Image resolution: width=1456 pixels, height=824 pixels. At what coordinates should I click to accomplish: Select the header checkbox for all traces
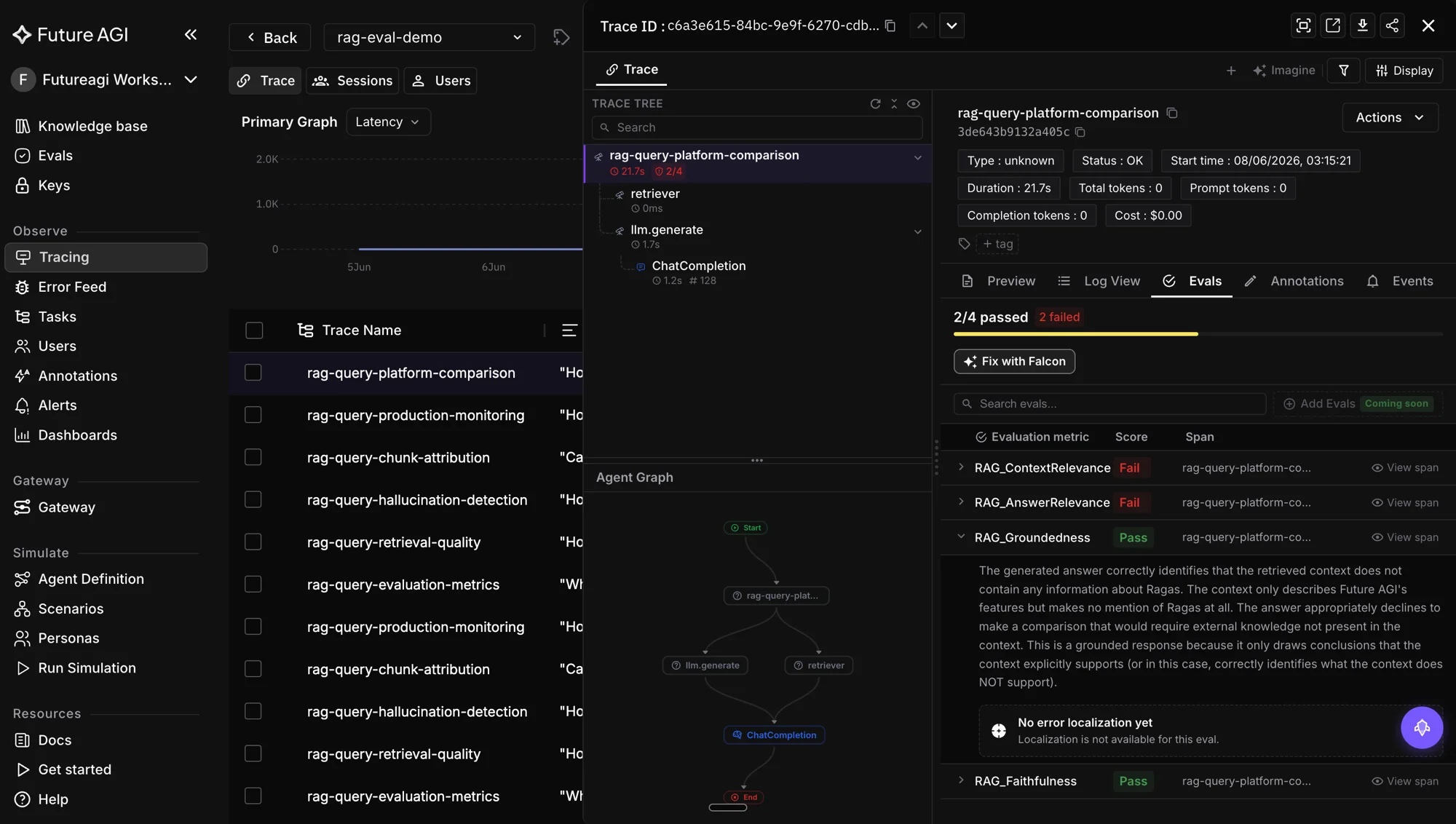tap(254, 330)
